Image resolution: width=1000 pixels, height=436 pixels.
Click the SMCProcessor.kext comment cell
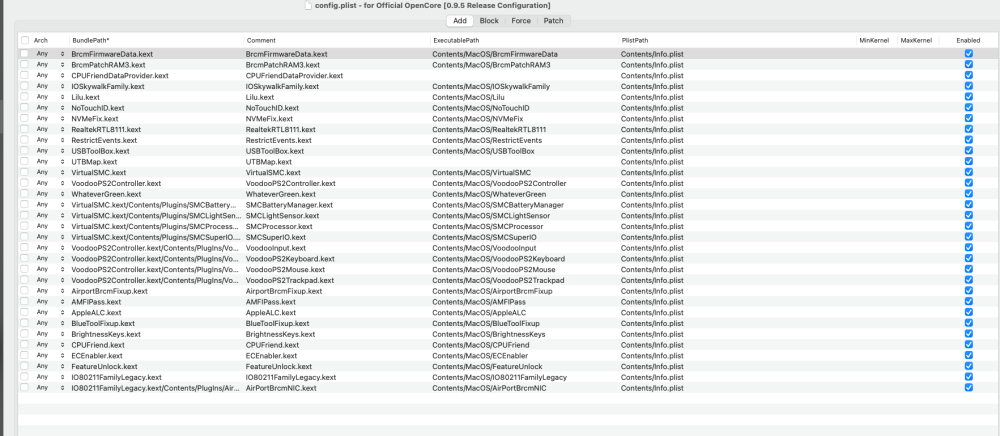(x=279, y=226)
